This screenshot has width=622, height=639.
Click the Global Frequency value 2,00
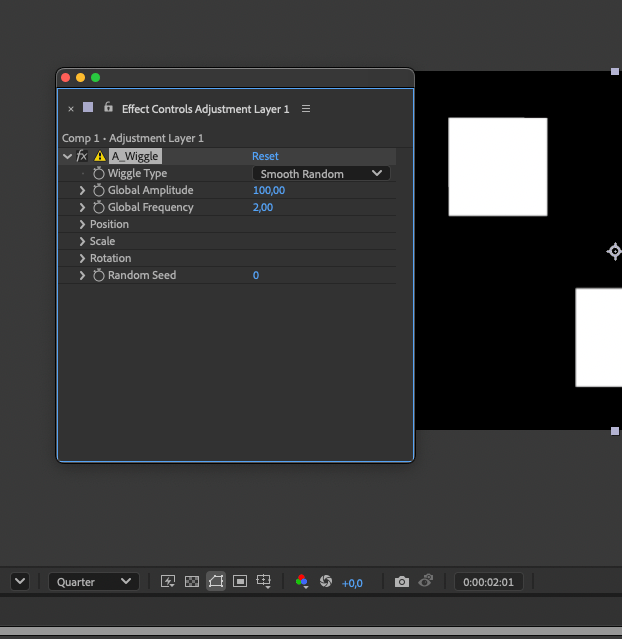263,207
